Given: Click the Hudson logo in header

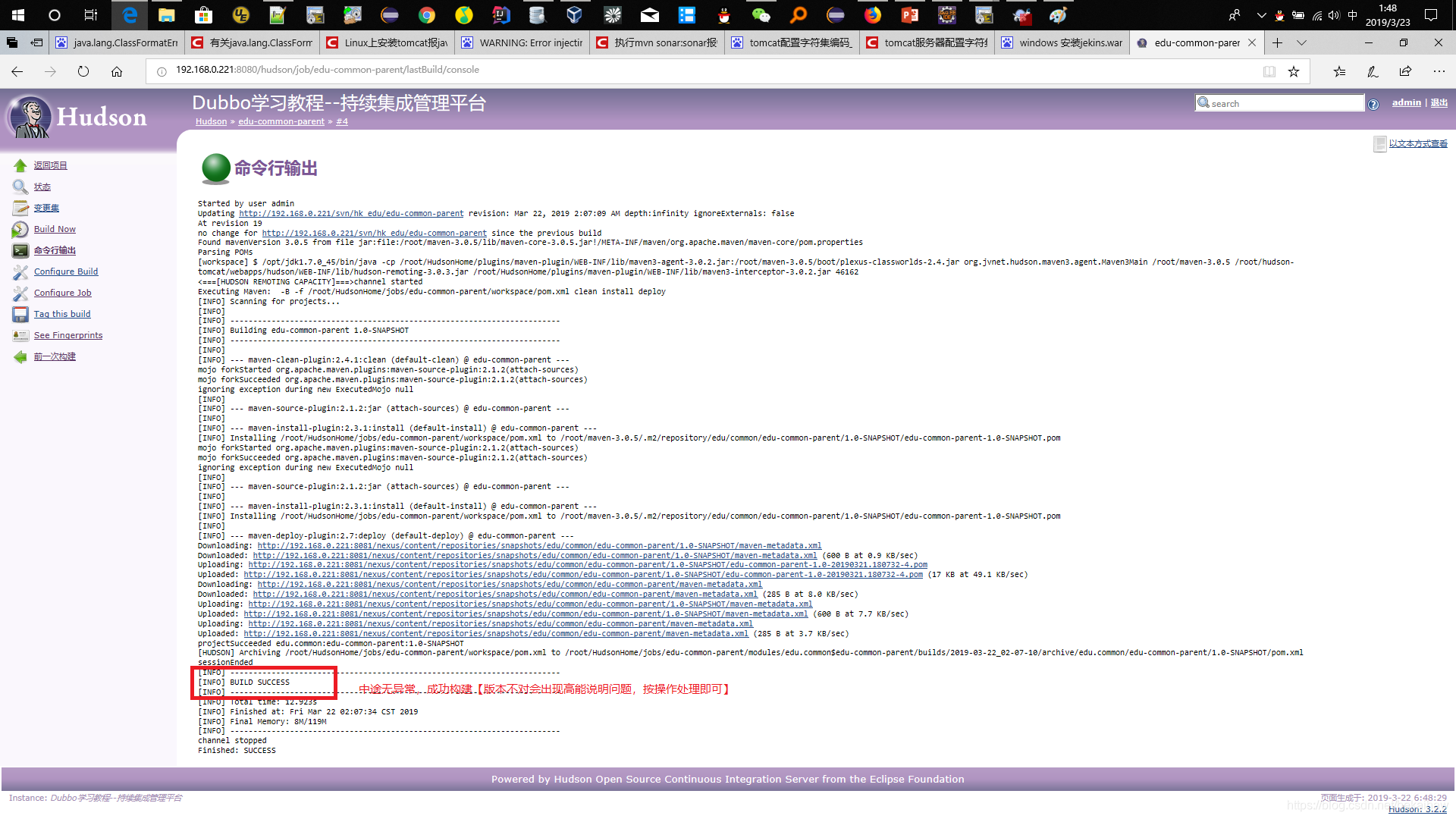Looking at the screenshot, I should pyautogui.click(x=77, y=116).
